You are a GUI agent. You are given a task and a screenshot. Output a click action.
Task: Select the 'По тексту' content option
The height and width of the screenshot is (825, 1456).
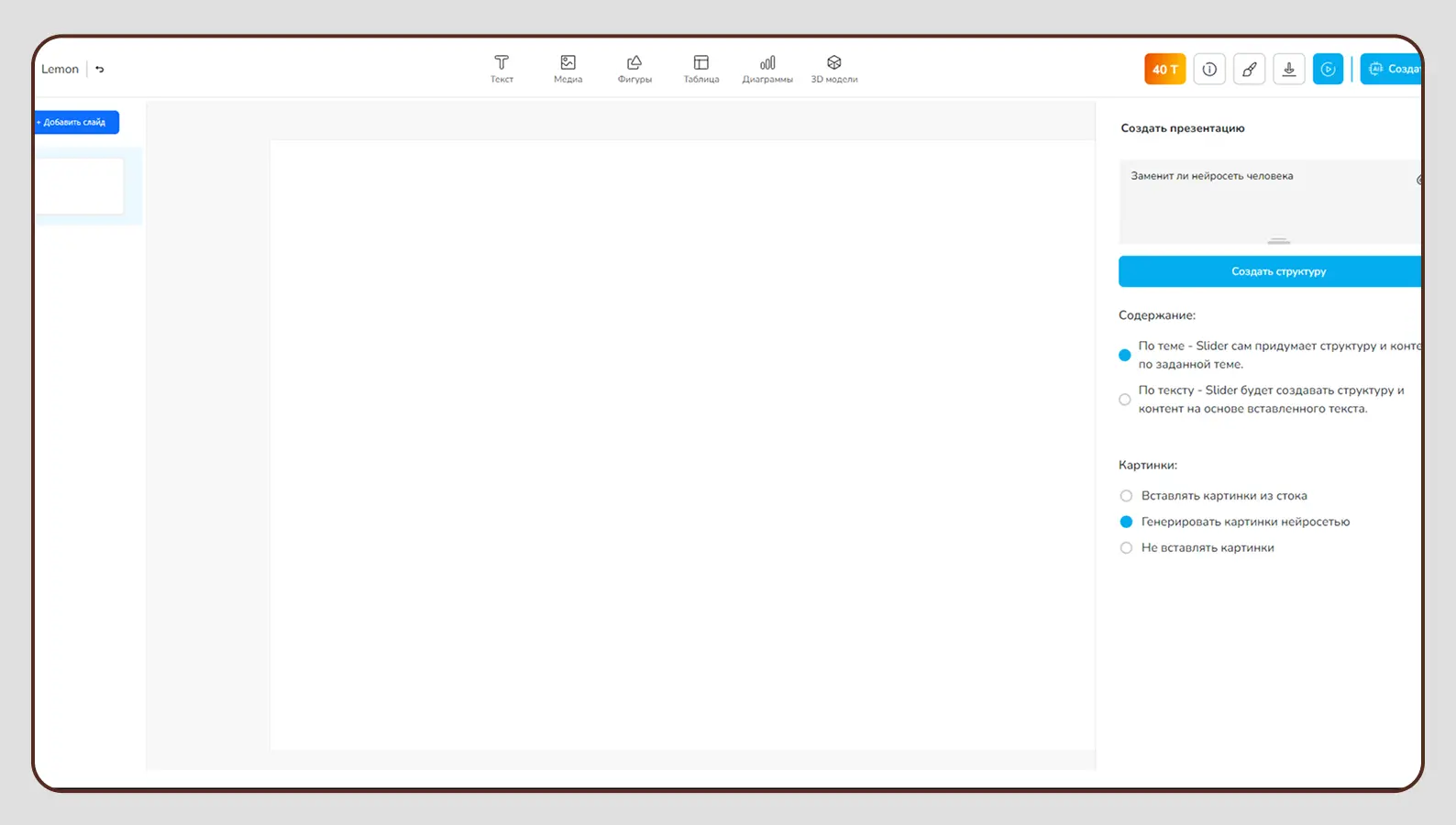1125,400
